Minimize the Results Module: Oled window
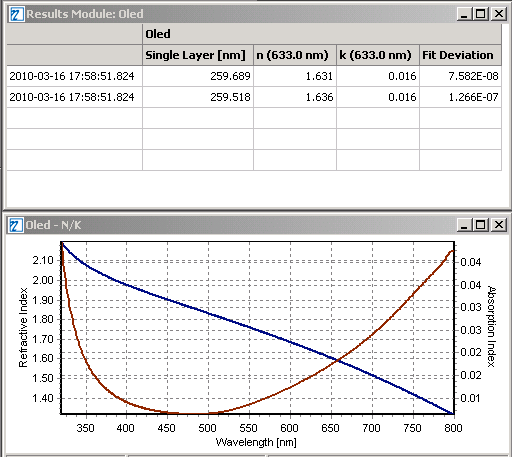Viewport: 512px width, 457px height. [x=464, y=14]
